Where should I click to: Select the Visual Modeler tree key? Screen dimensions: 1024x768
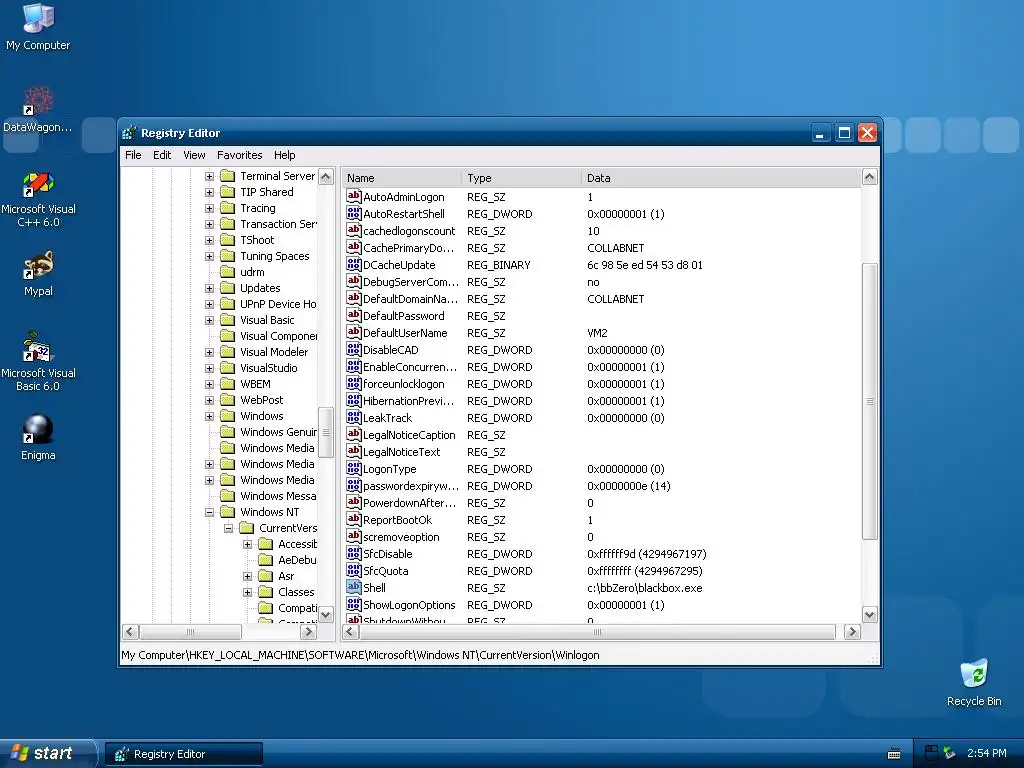coord(274,352)
